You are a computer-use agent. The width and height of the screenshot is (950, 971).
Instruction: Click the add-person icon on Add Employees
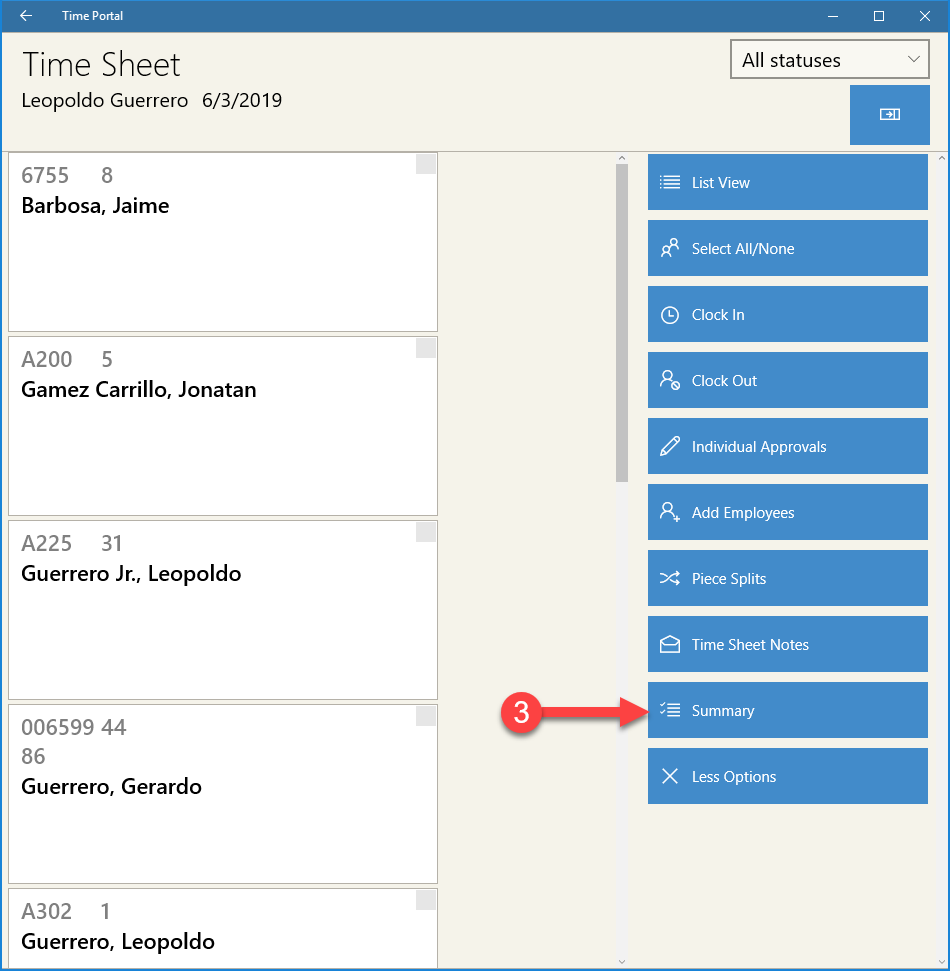(669, 512)
